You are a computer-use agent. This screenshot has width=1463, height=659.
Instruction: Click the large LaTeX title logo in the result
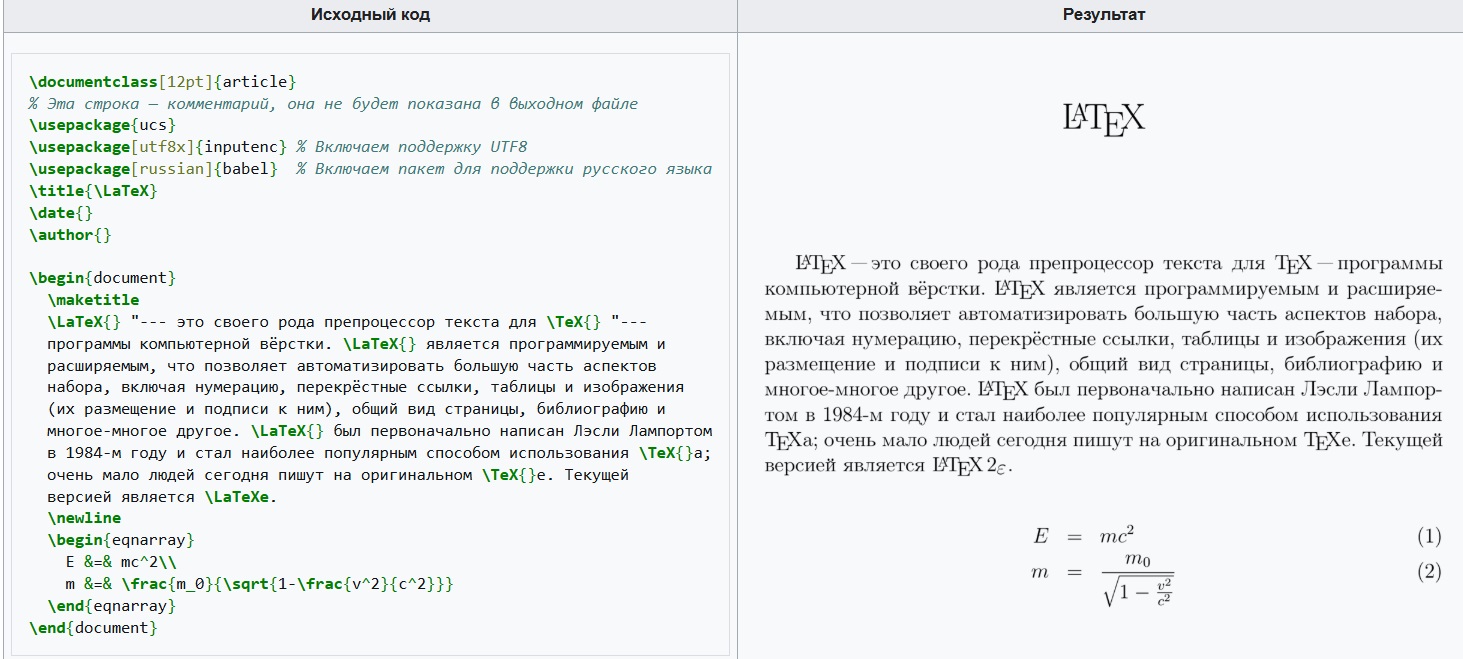[1103, 119]
